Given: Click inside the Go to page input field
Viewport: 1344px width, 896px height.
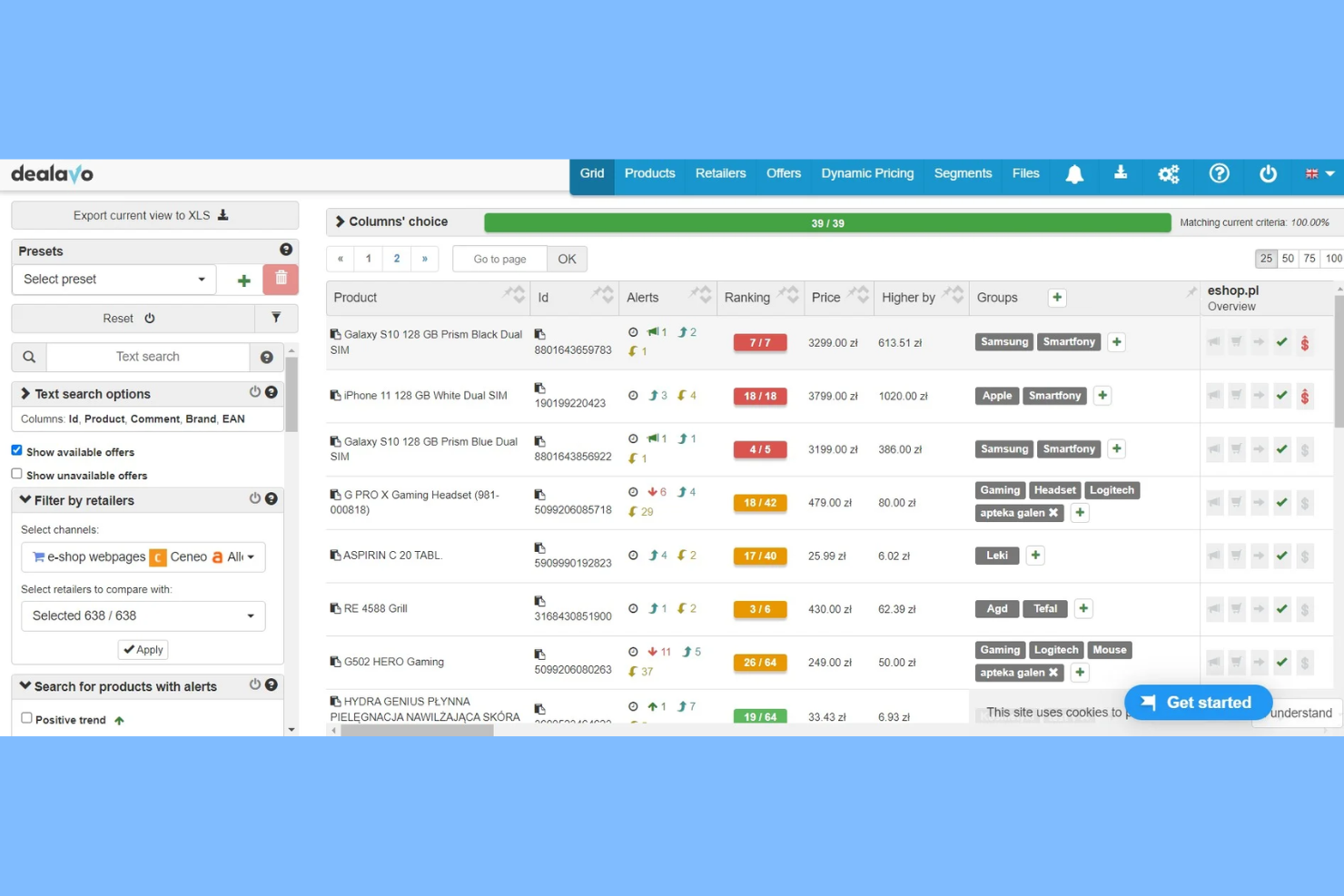Looking at the screenshot, I should [x=499, y=259].
